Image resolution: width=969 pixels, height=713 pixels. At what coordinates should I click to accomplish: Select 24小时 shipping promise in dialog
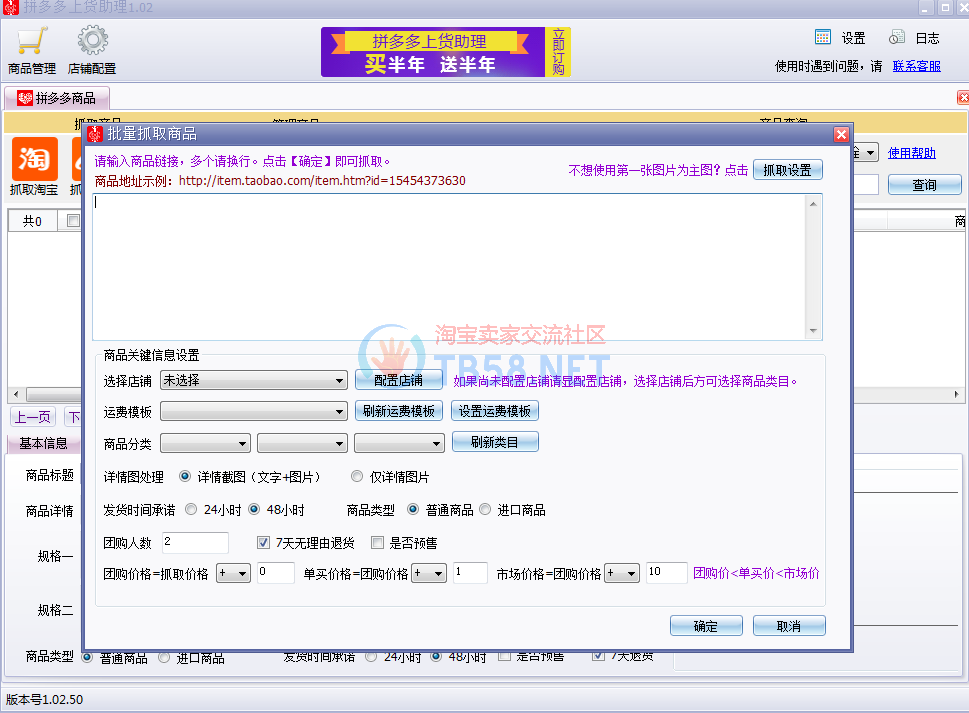point(191,509)
